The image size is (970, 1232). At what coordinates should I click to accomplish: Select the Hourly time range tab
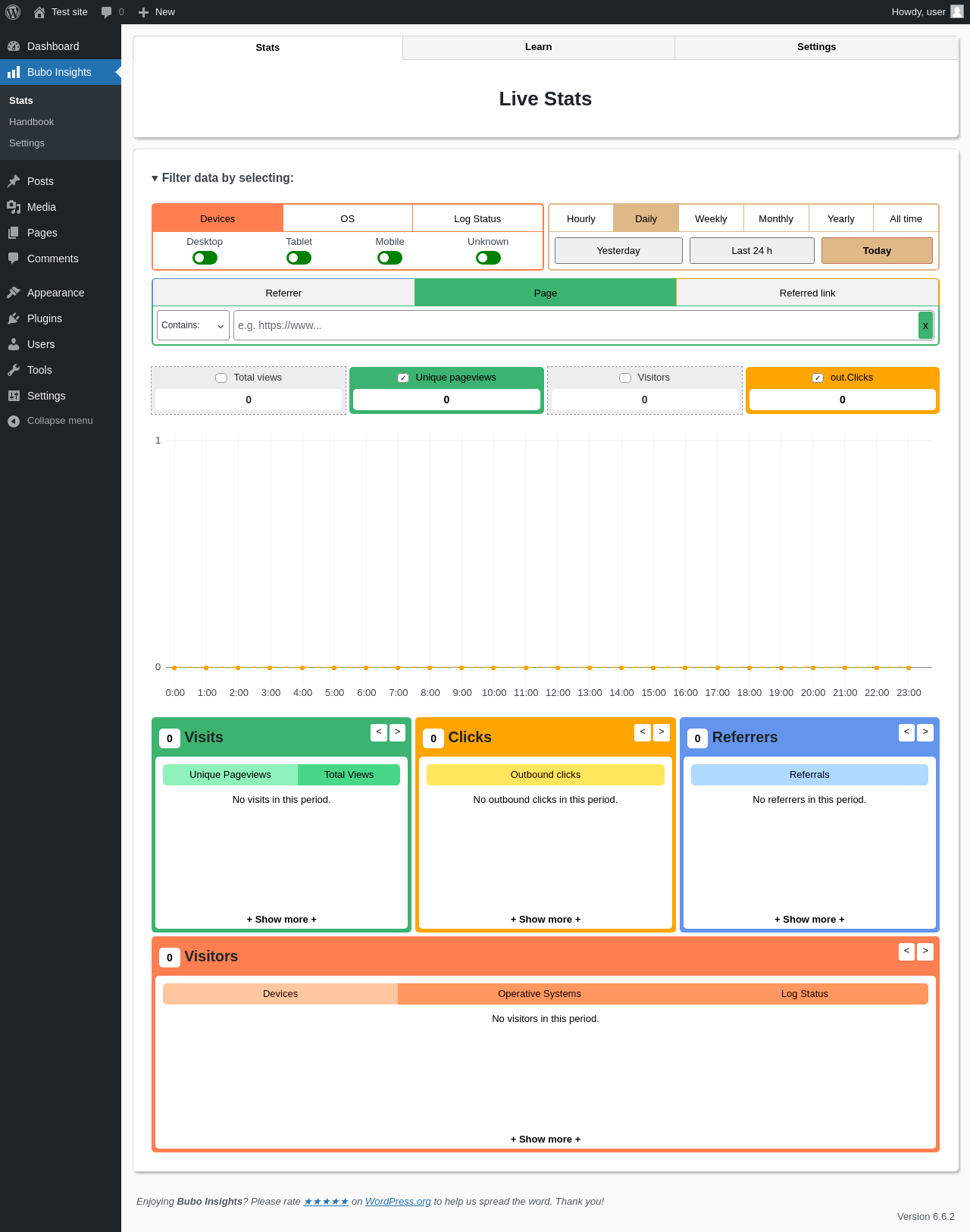tap(581, 218)
